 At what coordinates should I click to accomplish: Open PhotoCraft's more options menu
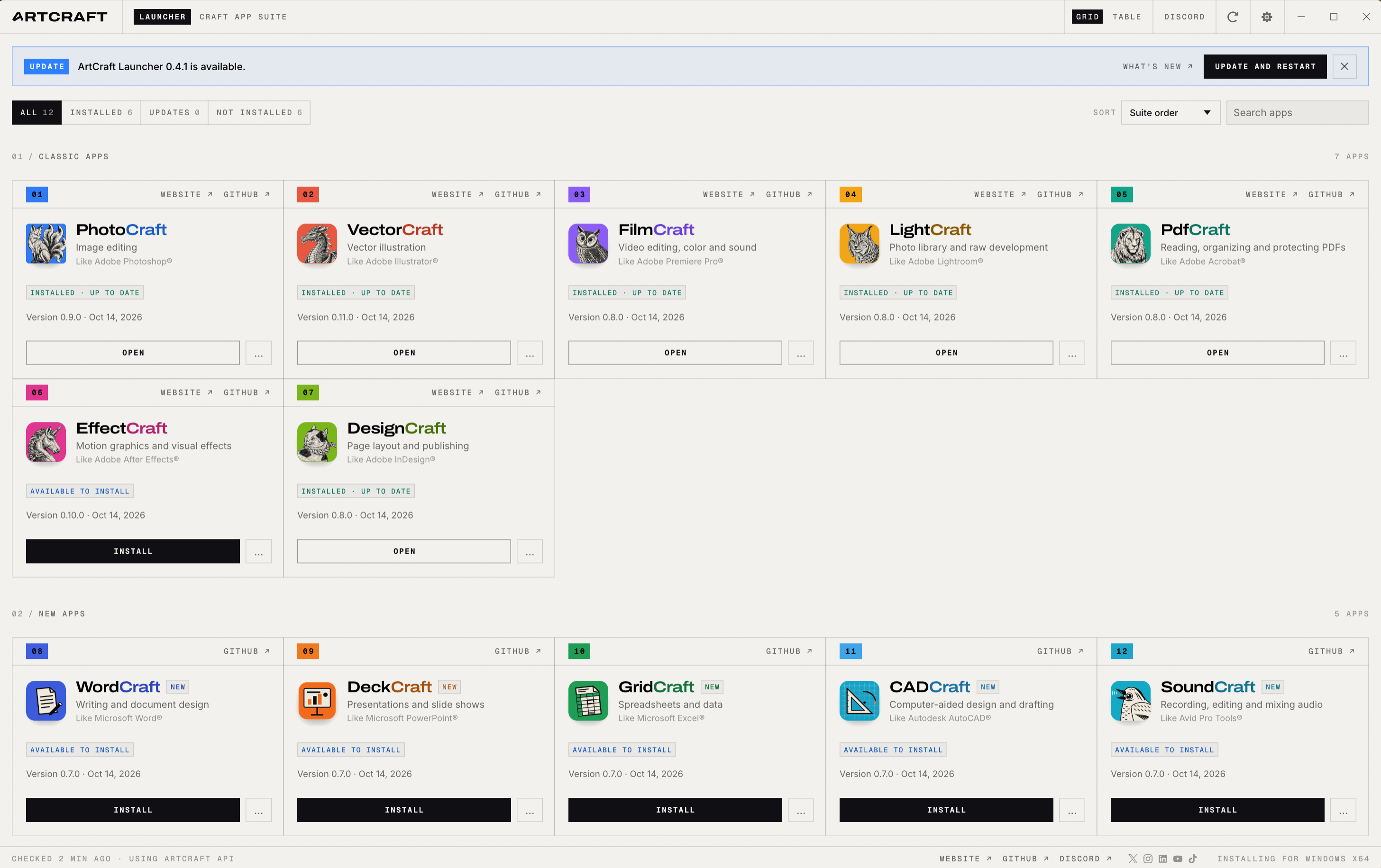[259, 353]
